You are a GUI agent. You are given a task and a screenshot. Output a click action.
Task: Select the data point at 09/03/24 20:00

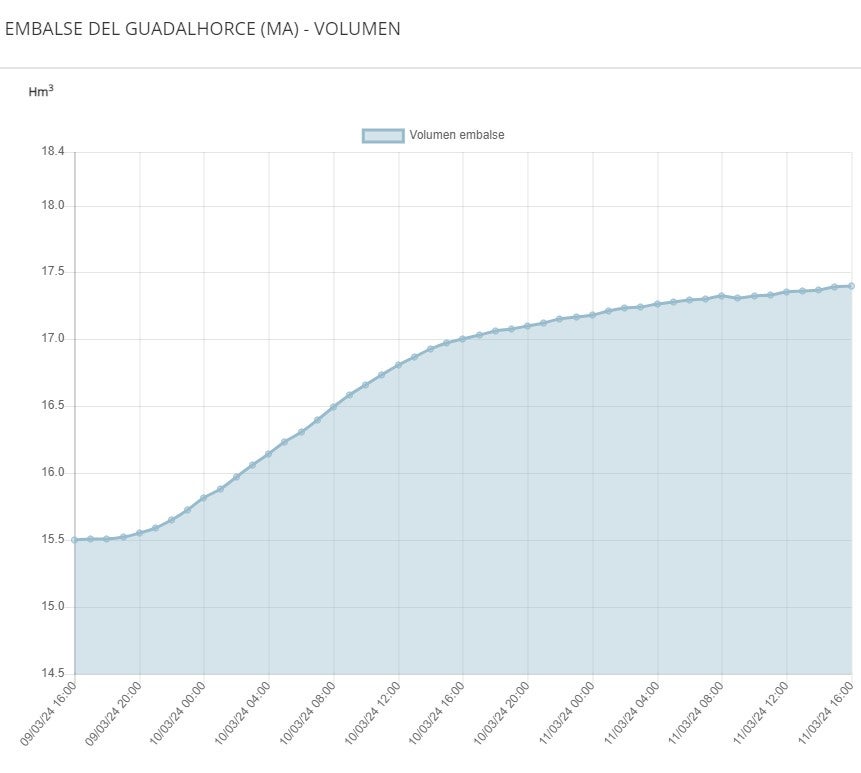(140, 533)
